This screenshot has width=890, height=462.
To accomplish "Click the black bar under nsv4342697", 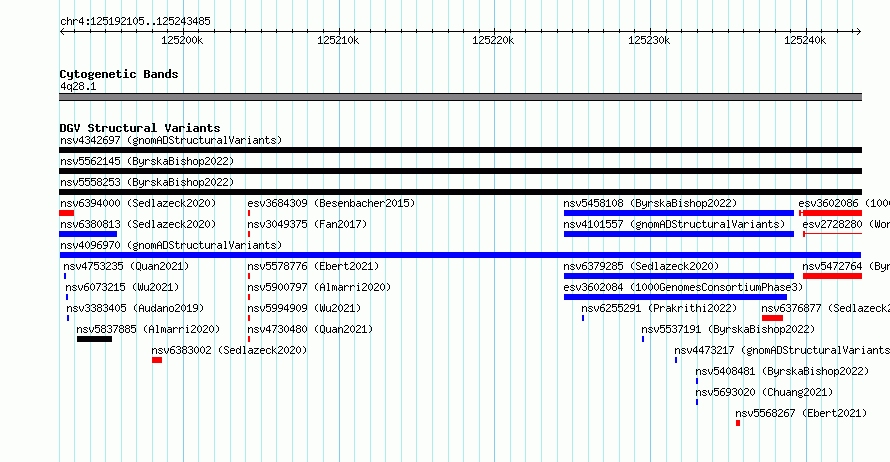I will 460,150.
